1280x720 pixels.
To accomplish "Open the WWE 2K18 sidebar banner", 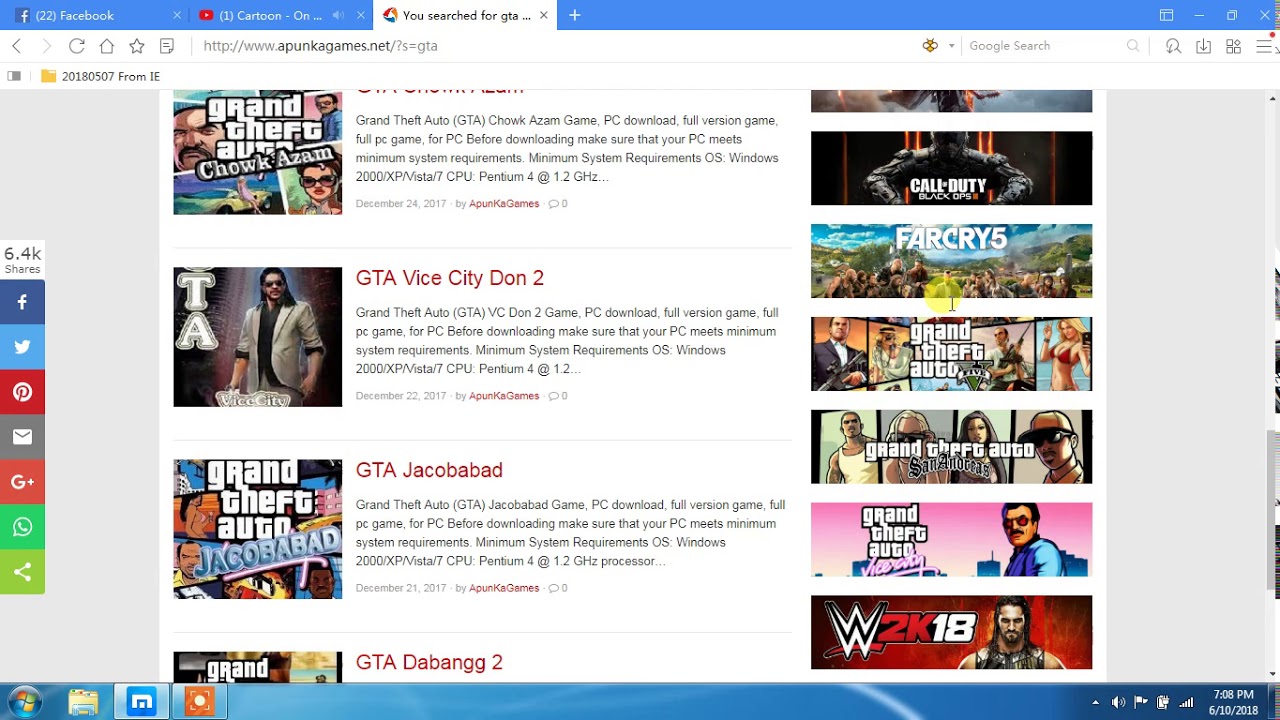I will tap(951, 633).
